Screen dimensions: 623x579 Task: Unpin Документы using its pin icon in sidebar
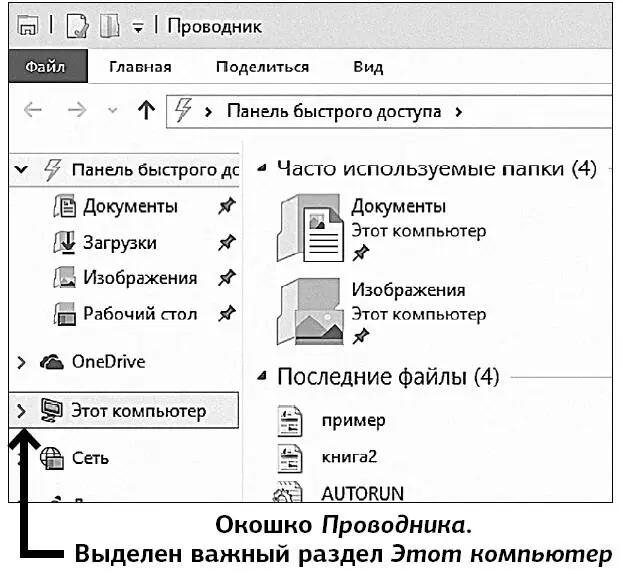(227, 206)
